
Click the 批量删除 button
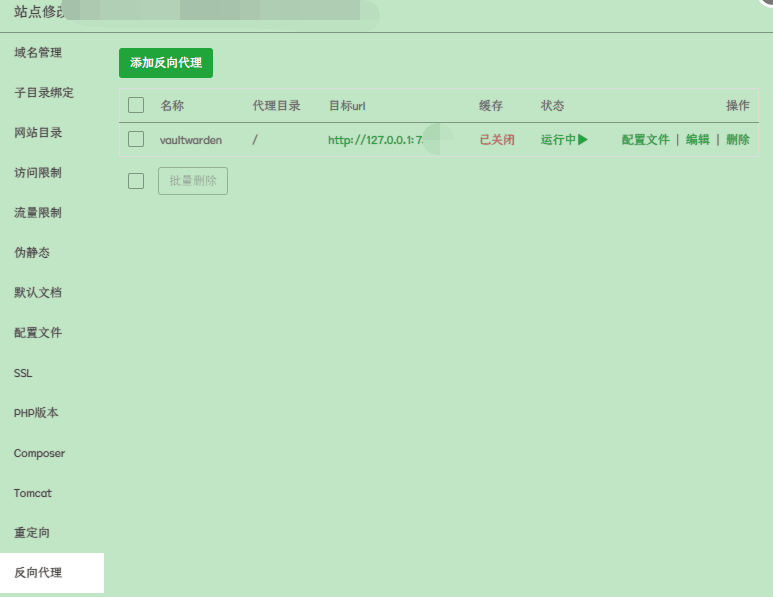click(193, 181)
